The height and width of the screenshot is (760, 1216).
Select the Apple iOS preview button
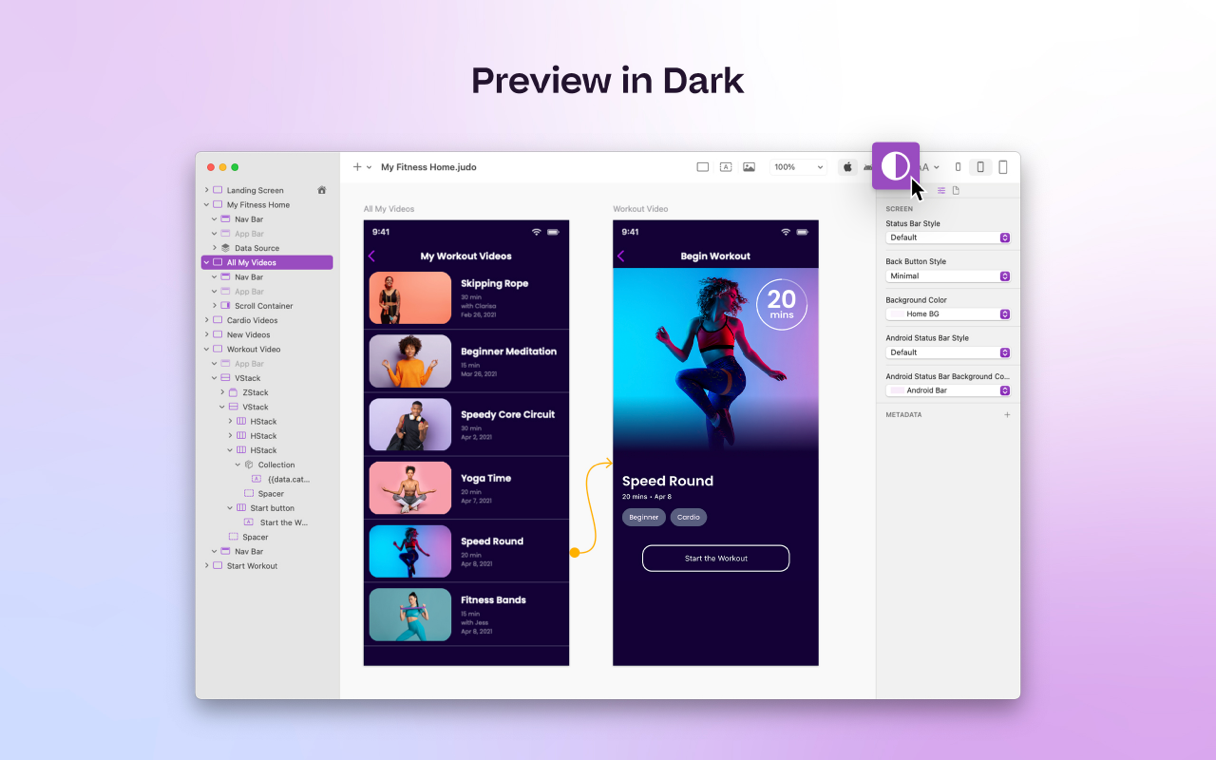pos(847,167)
